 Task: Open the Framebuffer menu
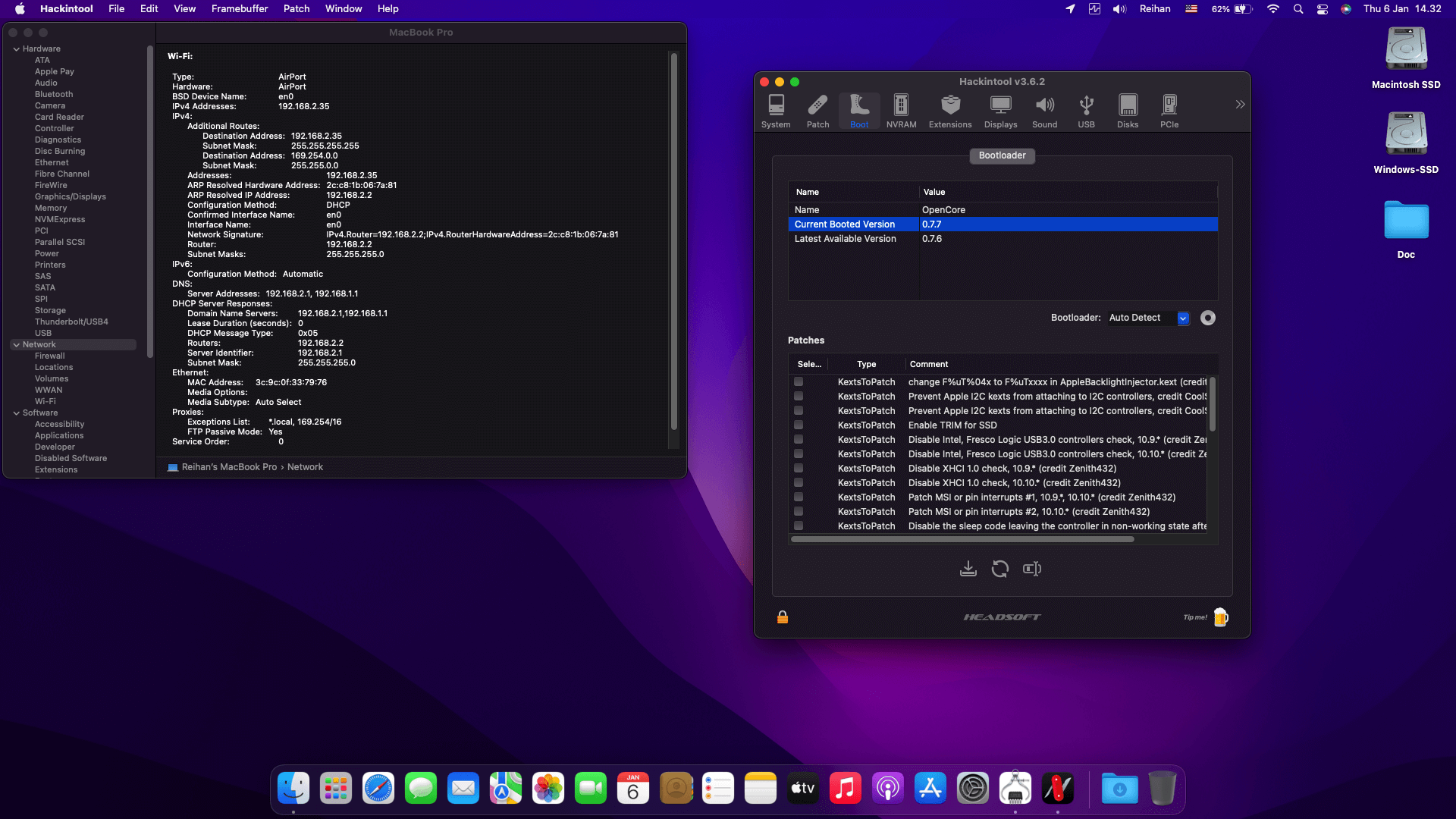(240, 9)
